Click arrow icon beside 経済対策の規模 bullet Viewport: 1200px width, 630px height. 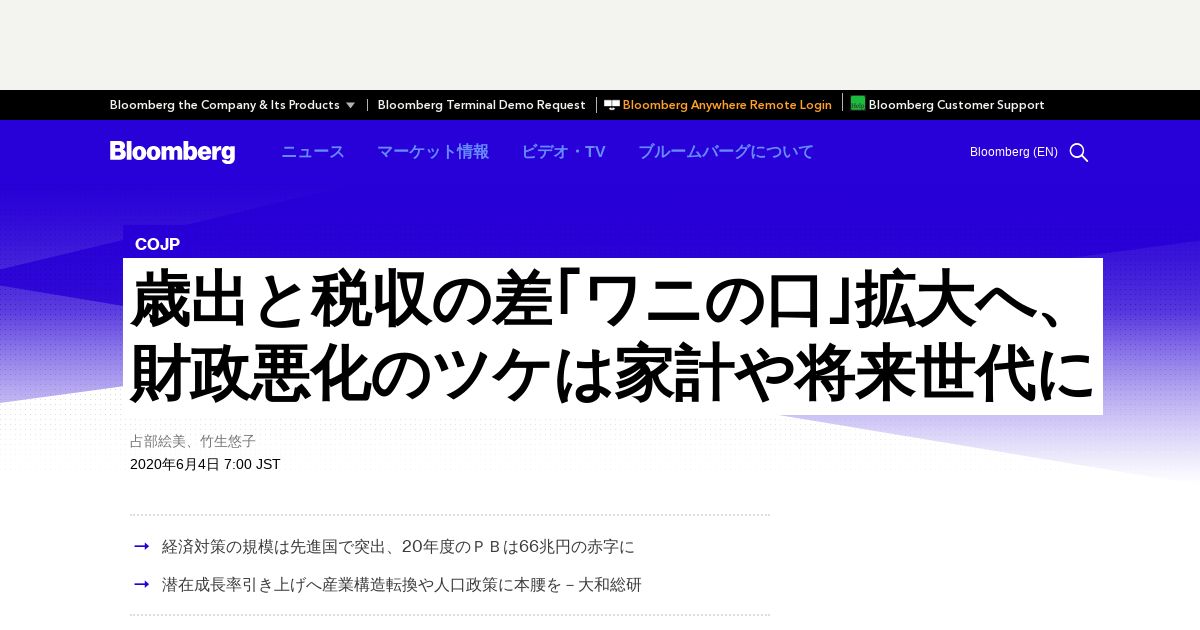click(x=142, y=546)
